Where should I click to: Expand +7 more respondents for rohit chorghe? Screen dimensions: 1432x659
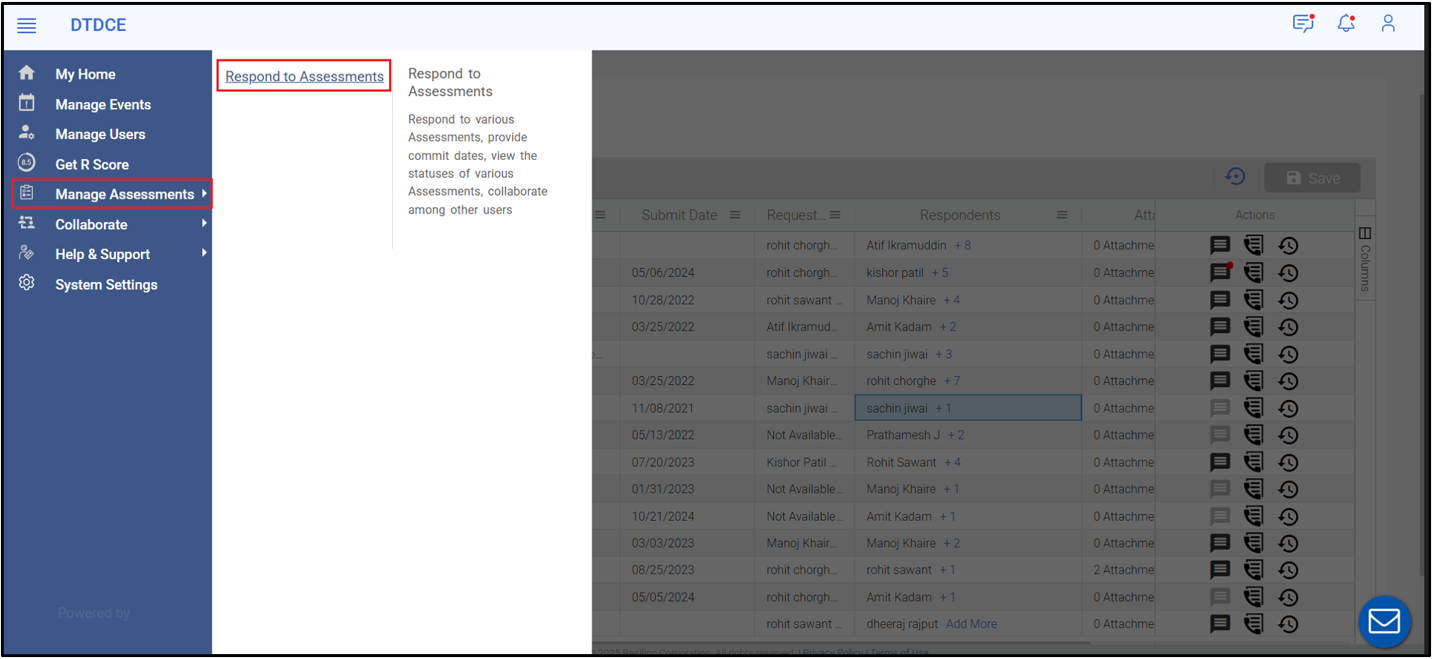coord(951,381)
